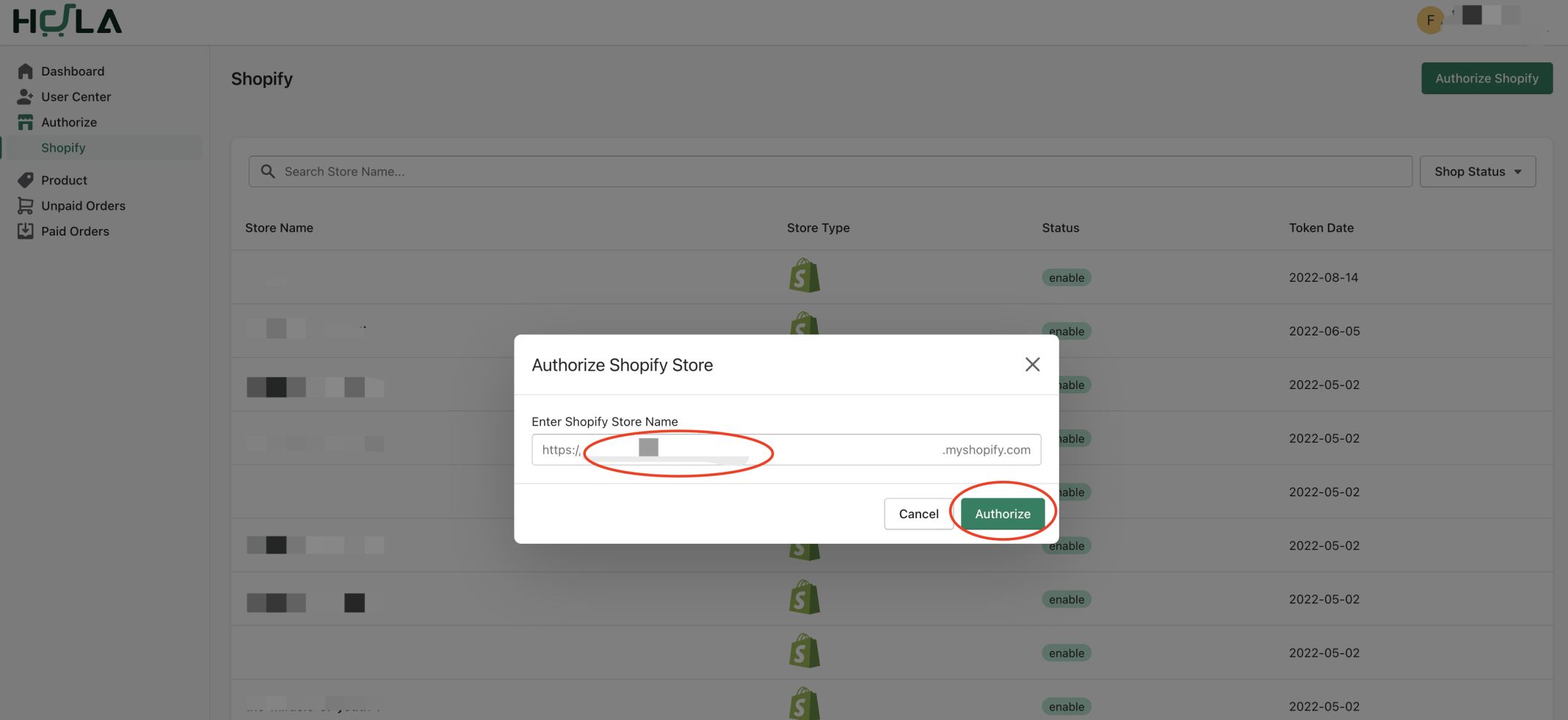This screenshot has width=1568, height=720.
Task: Focus the Search Store Name field
Action: (830, 172)
